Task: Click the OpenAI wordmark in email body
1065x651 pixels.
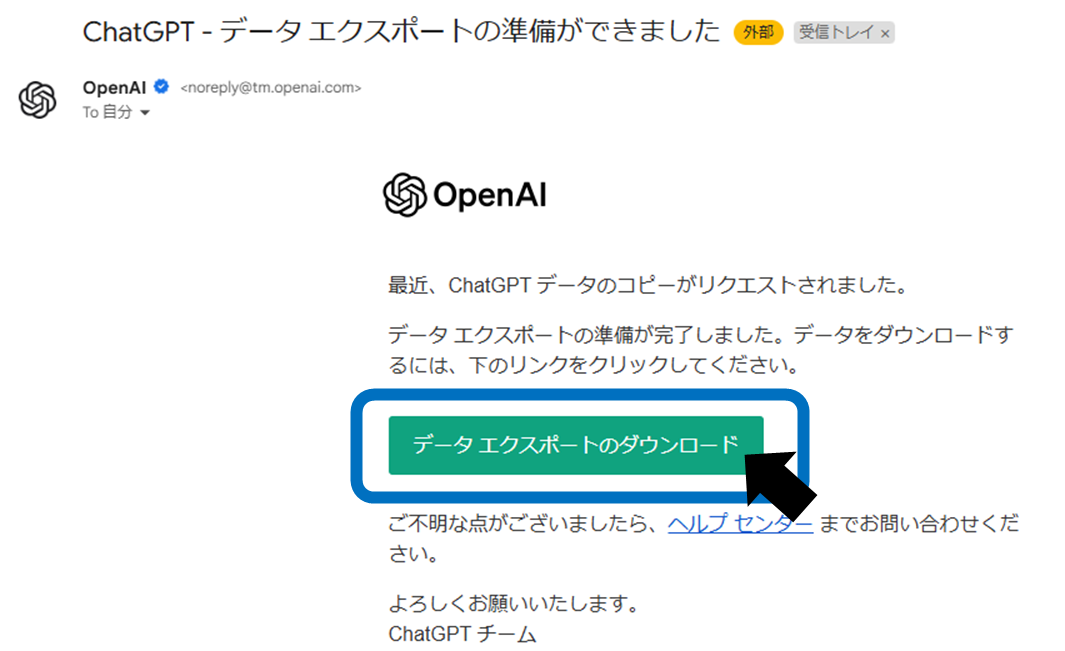Action: tap(490, 195)
